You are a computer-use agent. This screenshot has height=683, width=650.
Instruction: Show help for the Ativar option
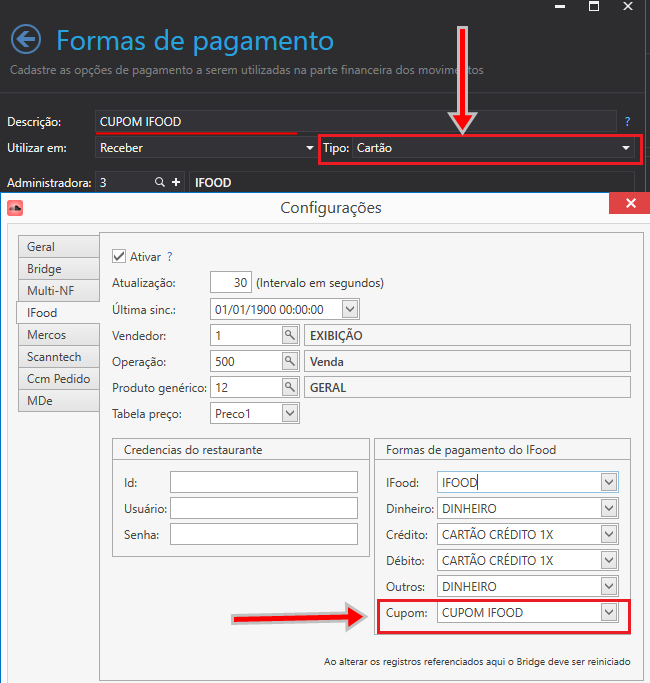(169, 257)
